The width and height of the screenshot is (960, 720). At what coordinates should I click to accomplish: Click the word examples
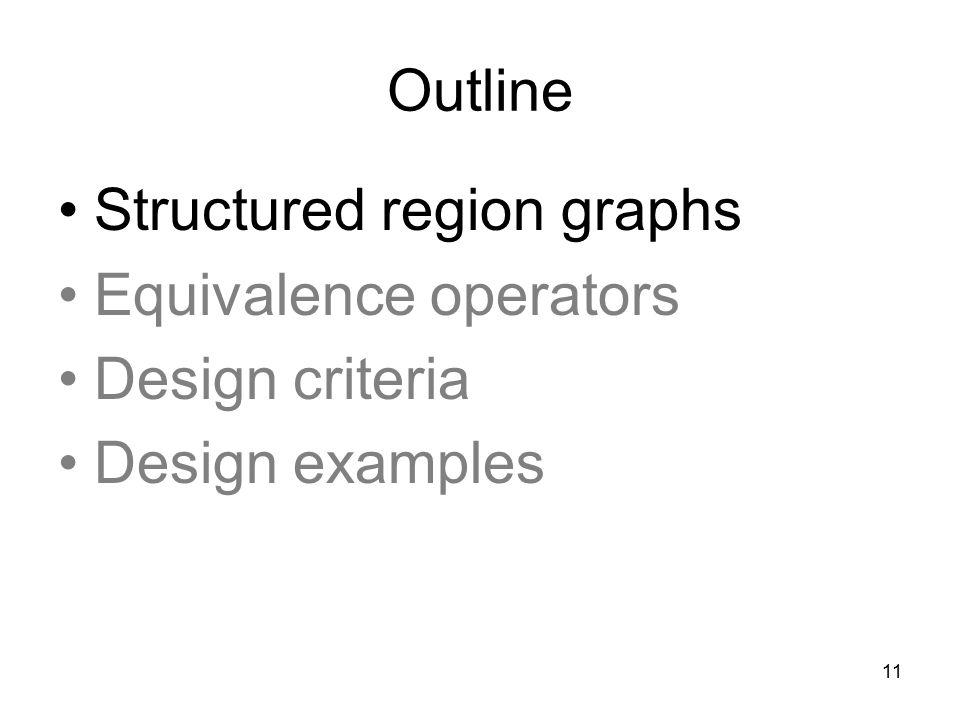pos(419,468)
